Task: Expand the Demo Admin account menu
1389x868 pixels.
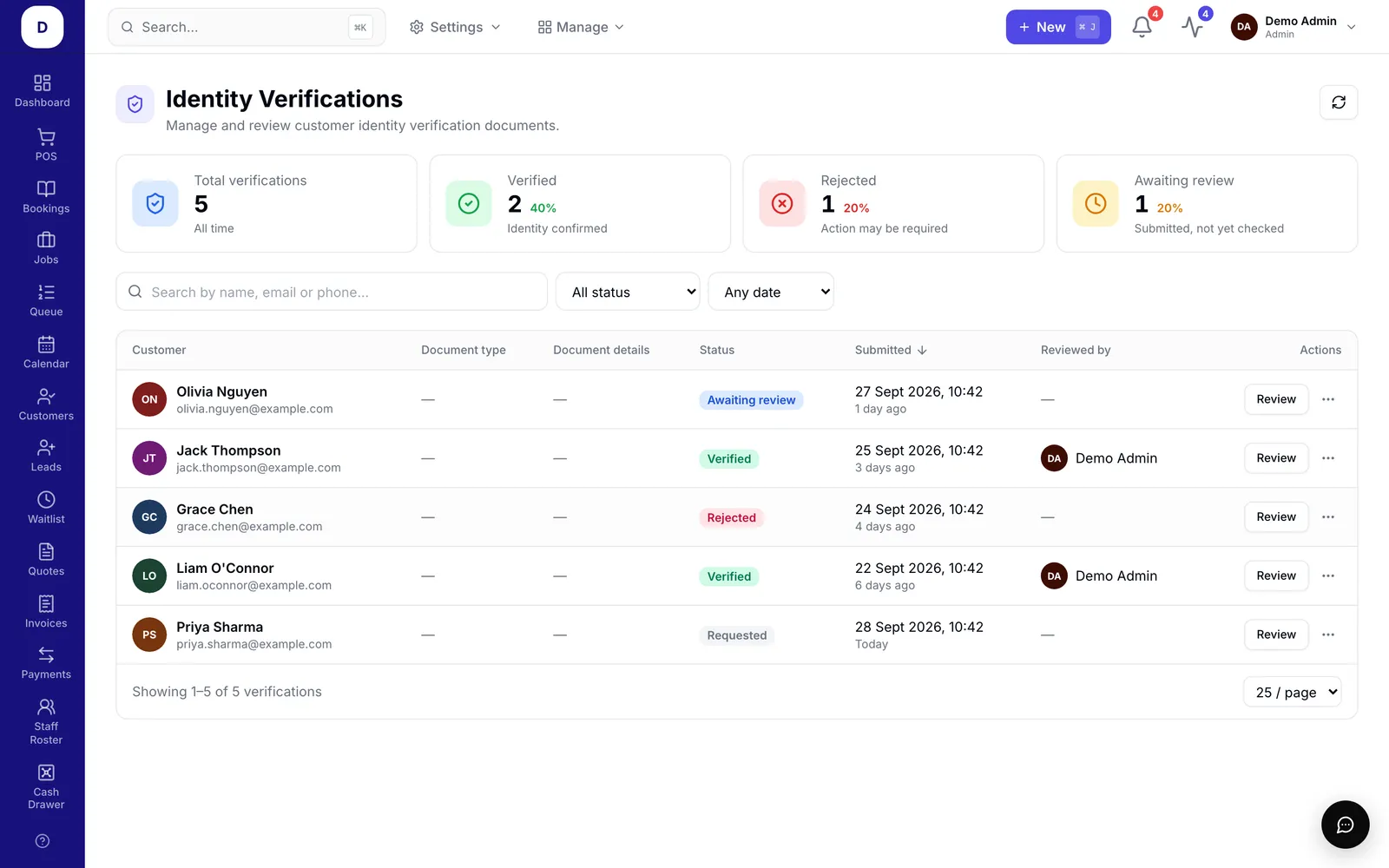Action: coord(1294,27)
